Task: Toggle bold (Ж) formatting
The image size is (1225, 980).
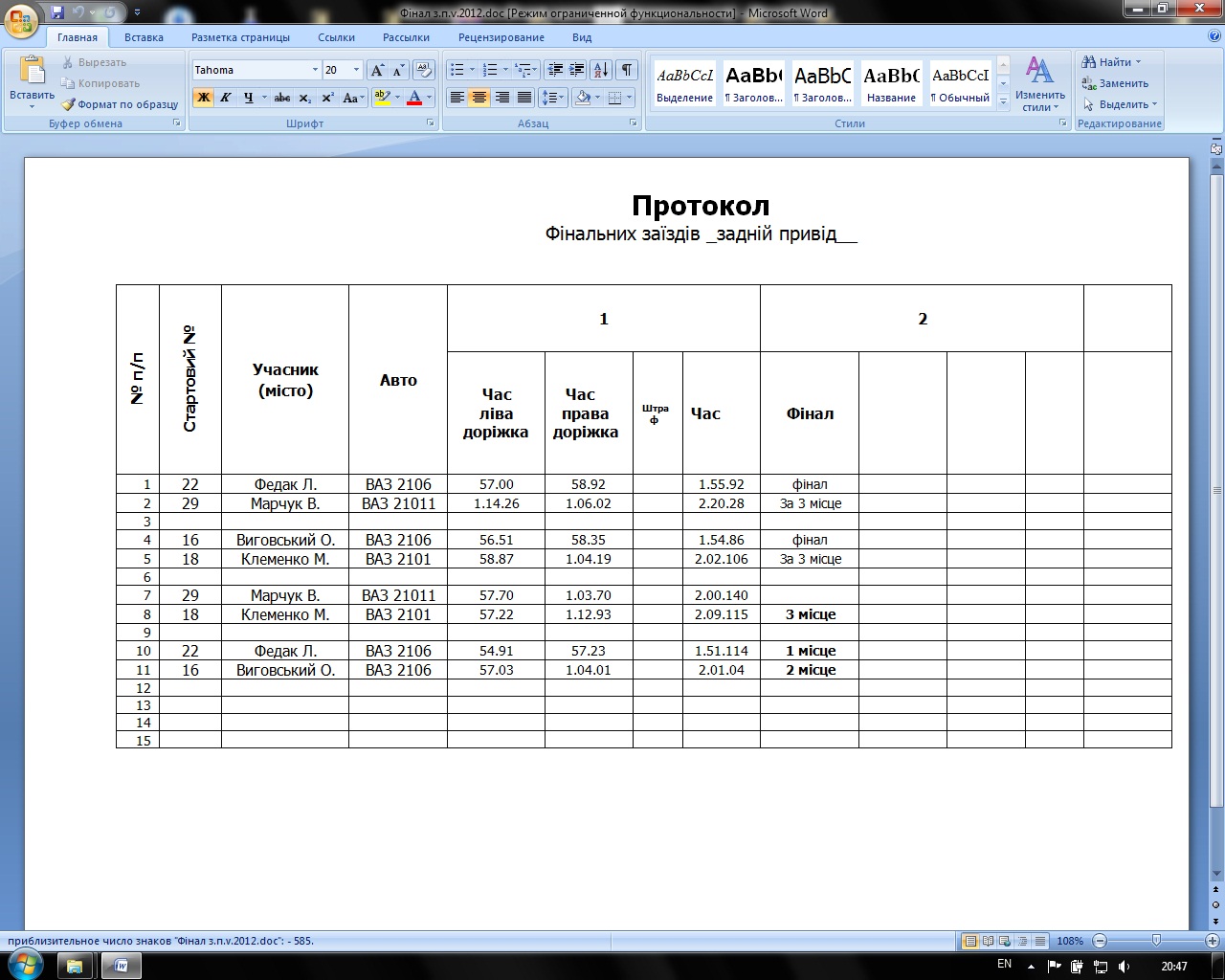Action: pyautogui.click(x=203, y=98)
